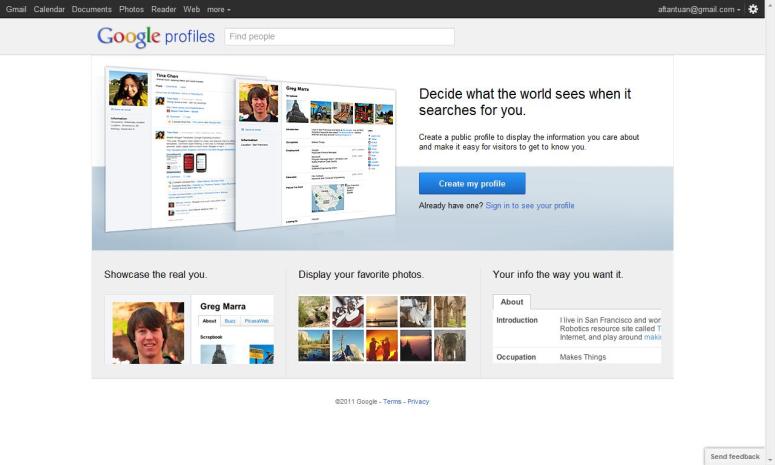The image size is (775, 465).
Task: Click the 'Your info the way you want it.' heading
Action: 558,275
